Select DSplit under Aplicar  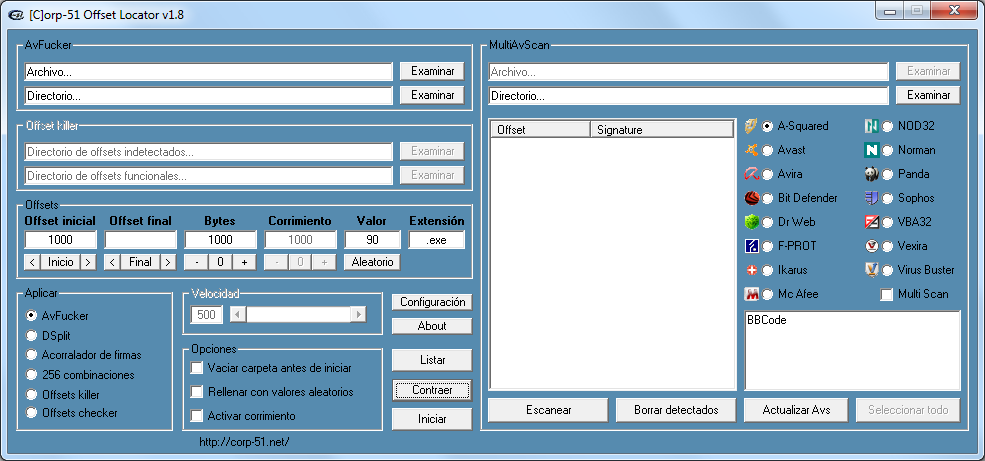pos(31,335)
